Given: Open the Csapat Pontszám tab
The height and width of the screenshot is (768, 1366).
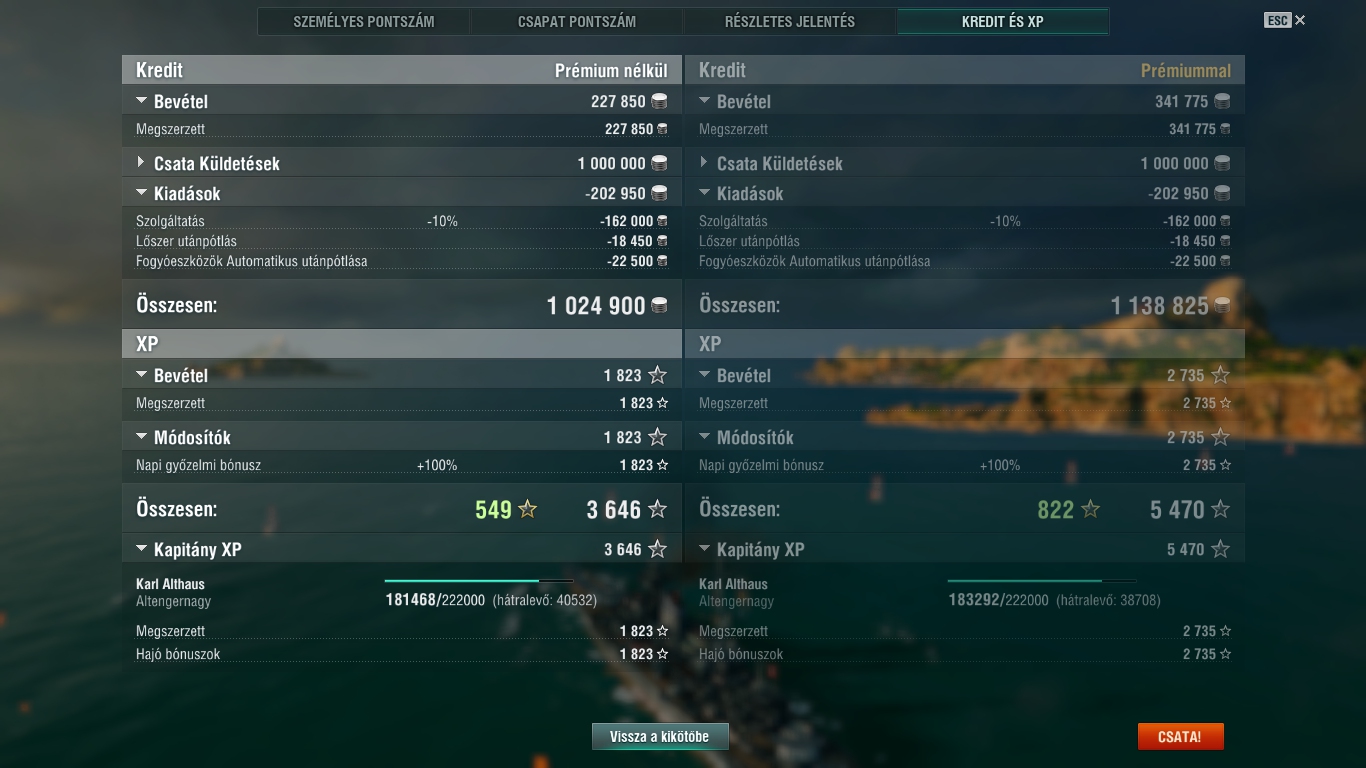Looking at the screenshot, I should click(577, 21).
